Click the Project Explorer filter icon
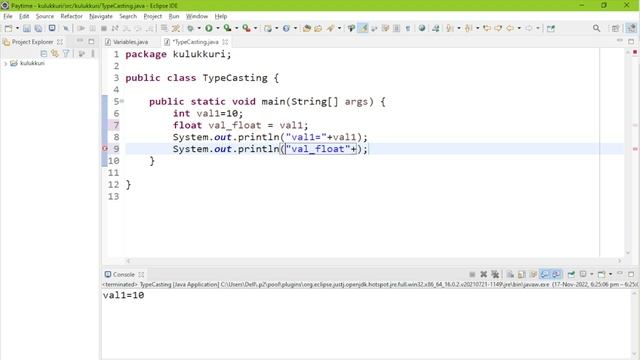 tap(66, 53)
